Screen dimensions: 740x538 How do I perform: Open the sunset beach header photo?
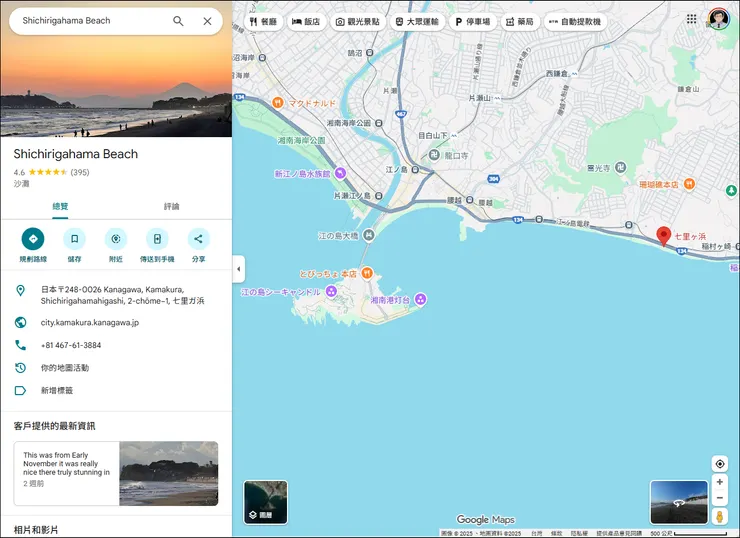click(x=116, y=86)
